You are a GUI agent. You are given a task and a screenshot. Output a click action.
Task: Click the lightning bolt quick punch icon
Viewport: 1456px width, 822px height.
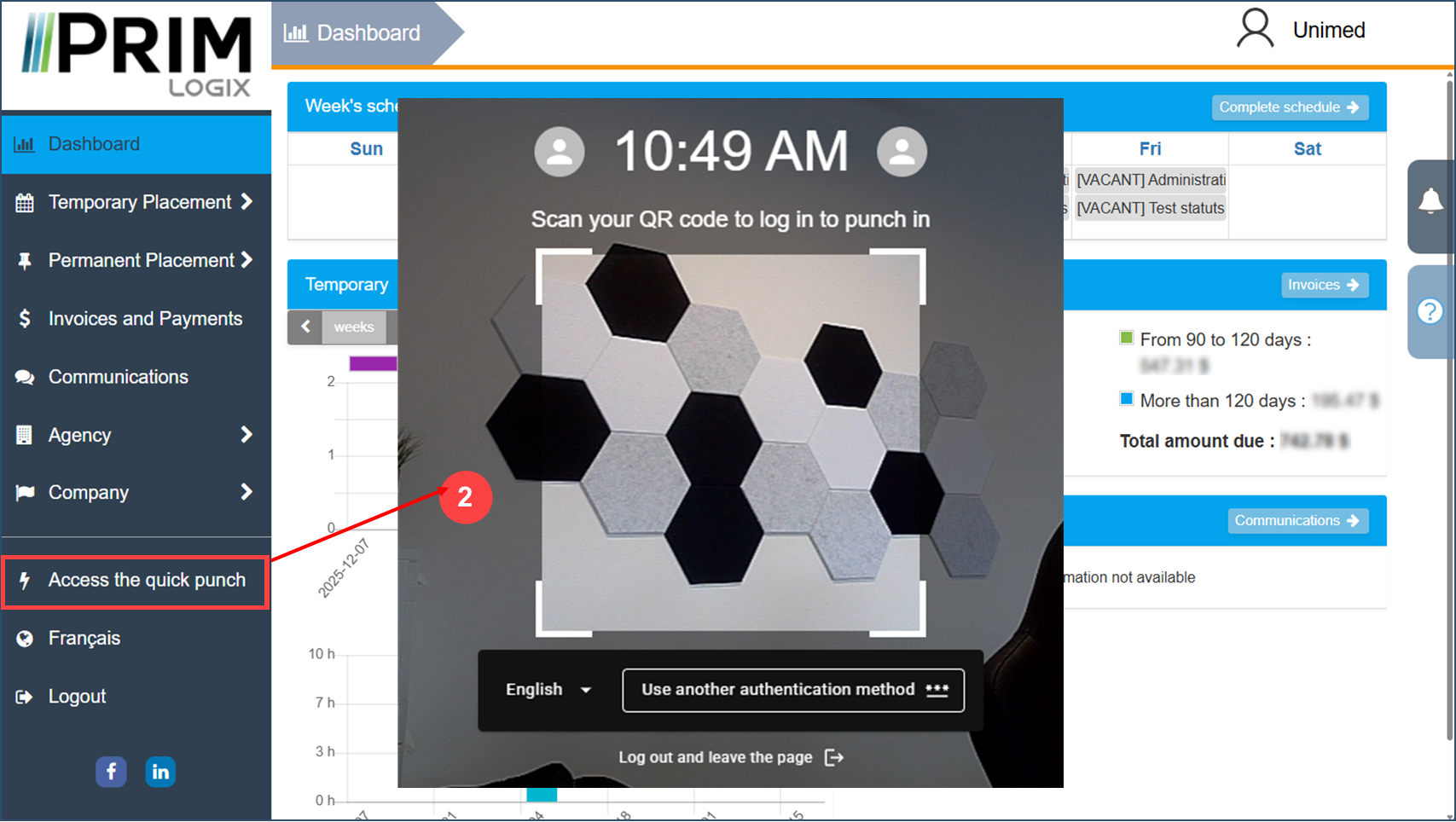(25, 581)
